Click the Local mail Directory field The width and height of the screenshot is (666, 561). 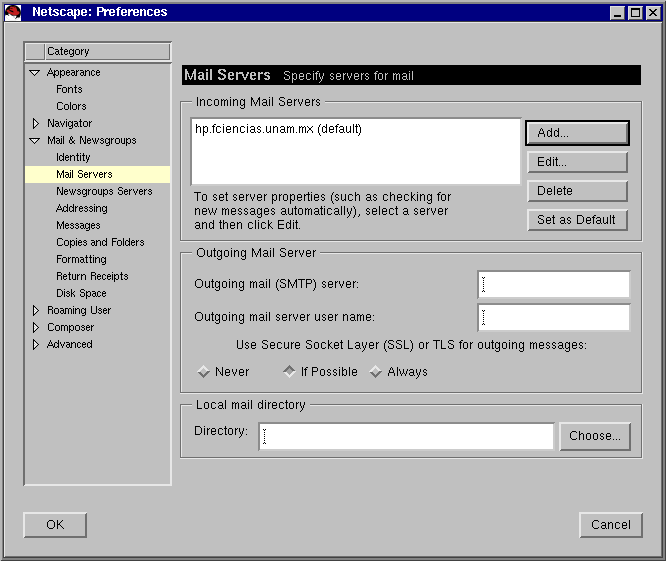(406, 437)
